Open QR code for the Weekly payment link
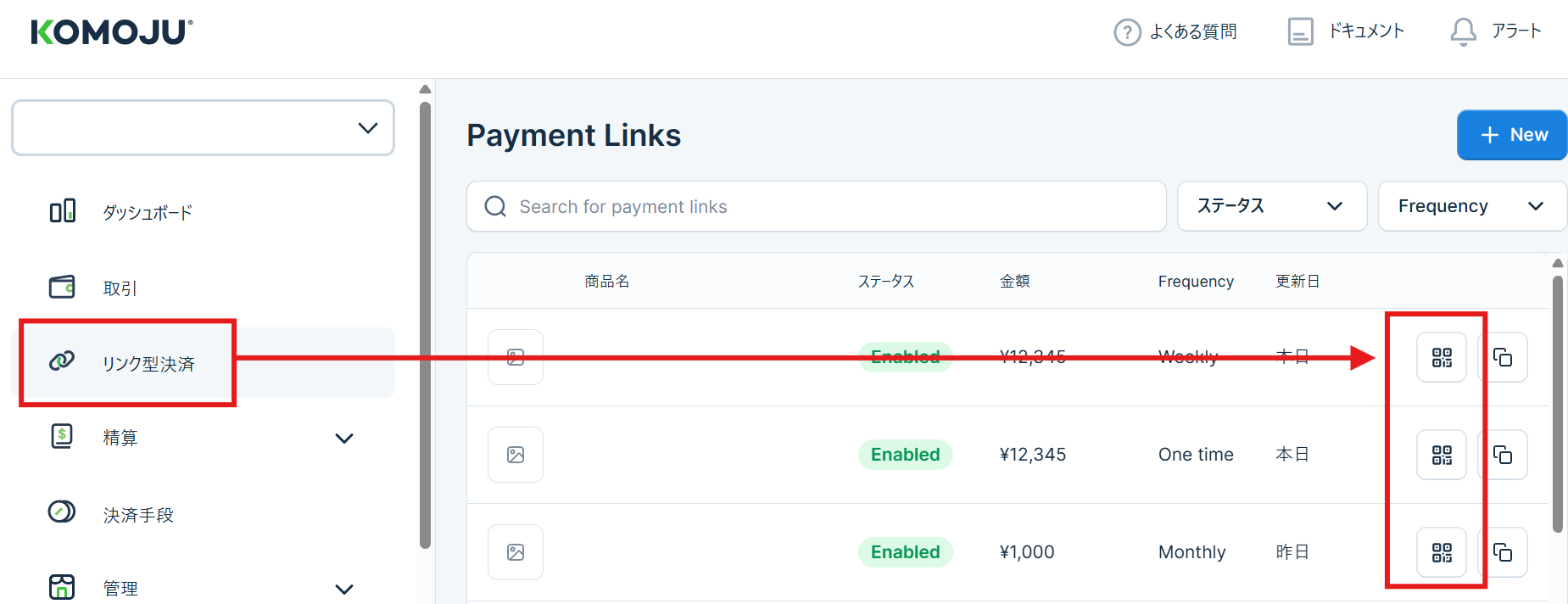The height and width of the screenshot is (604, 1568). (x=1442, y=357)
